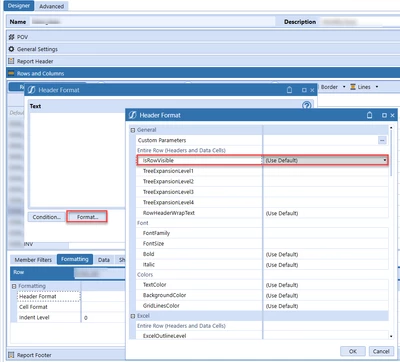Click the Indent Level value field
Screen dimensions: 400x362
click(103, 318)
